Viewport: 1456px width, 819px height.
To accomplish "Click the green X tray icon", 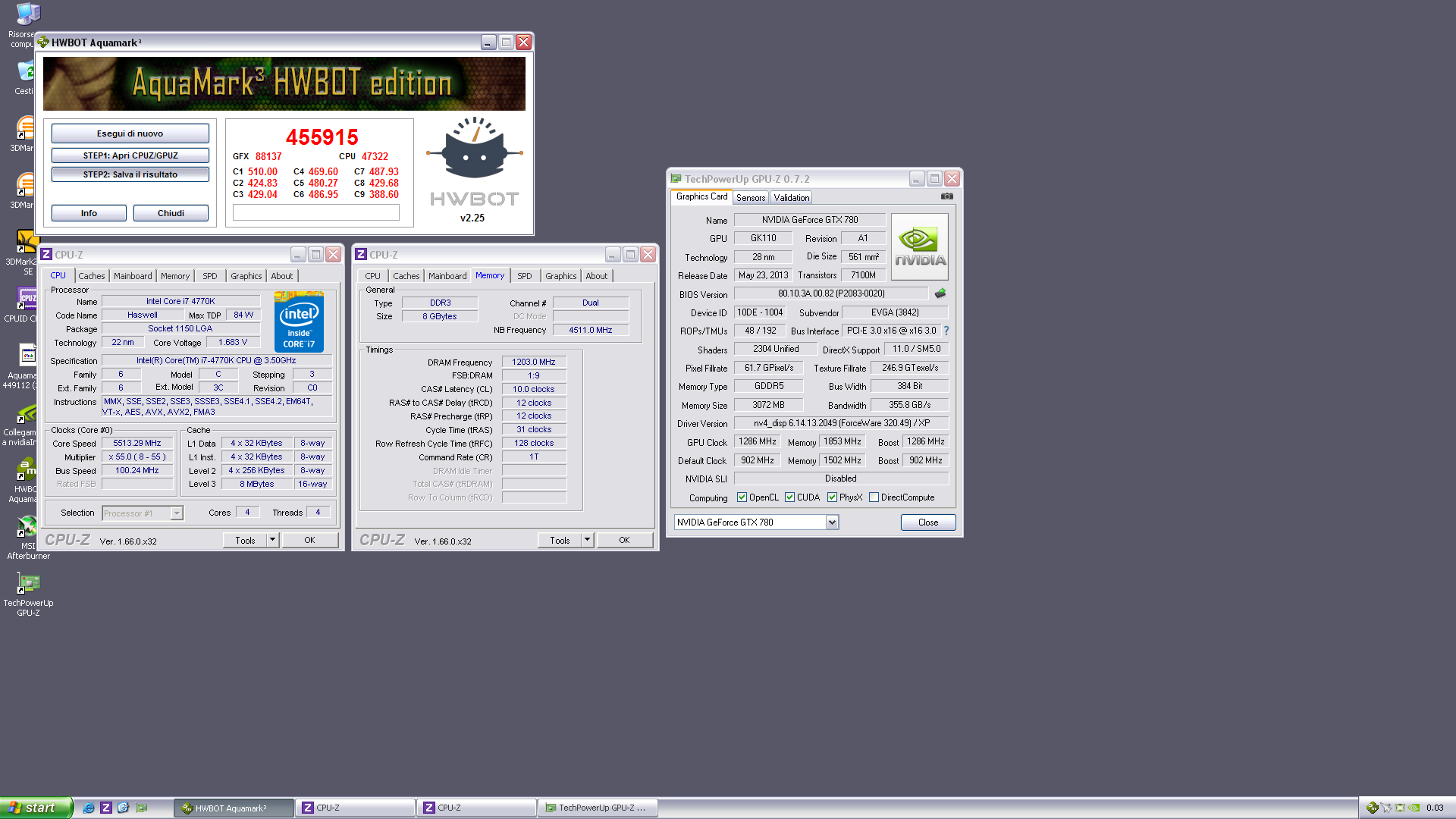I will coord(1400,808).
